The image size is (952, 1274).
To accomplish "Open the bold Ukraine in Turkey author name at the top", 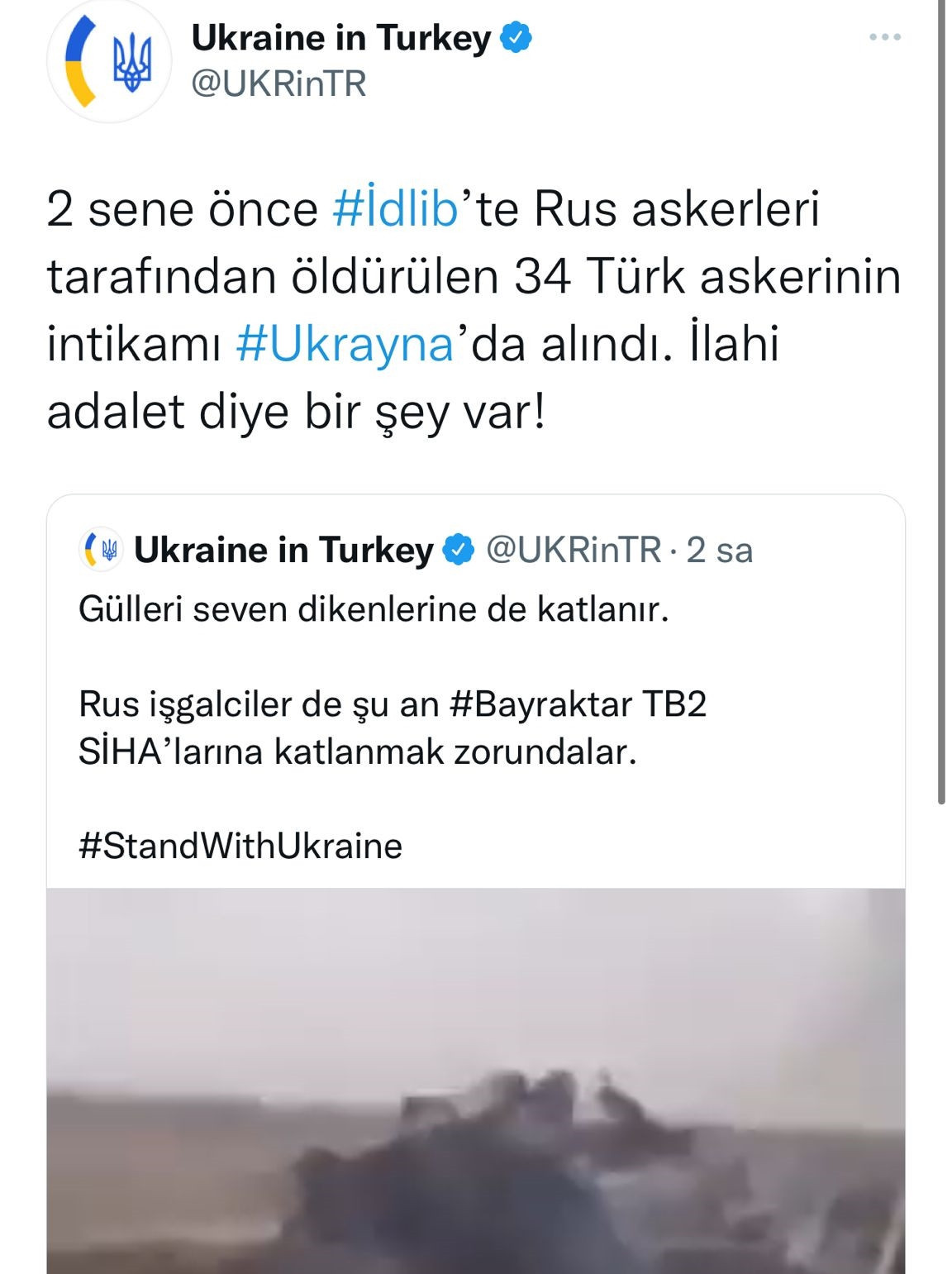I will pyautogui.click(x=340, y=38).
